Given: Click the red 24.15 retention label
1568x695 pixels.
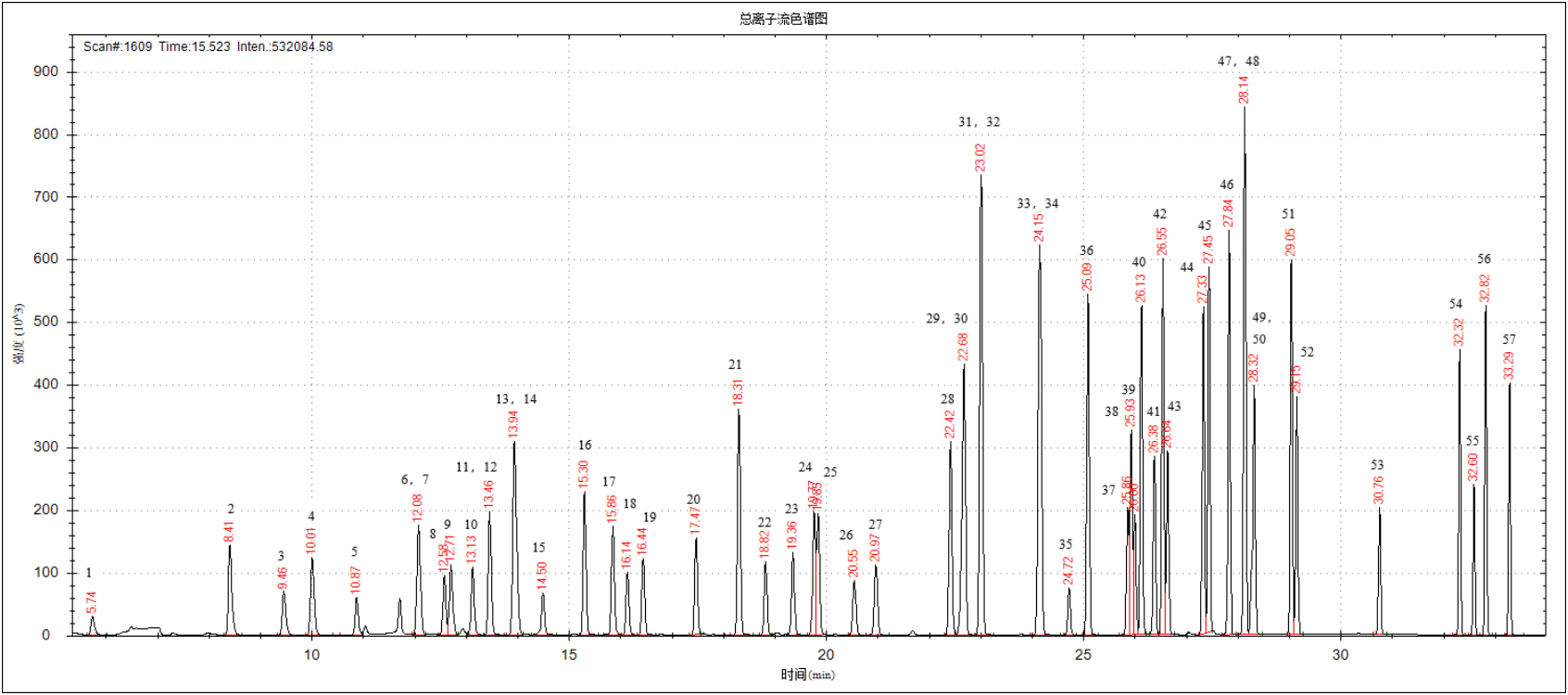Looking at the screenshot, I should [1039, 227].
